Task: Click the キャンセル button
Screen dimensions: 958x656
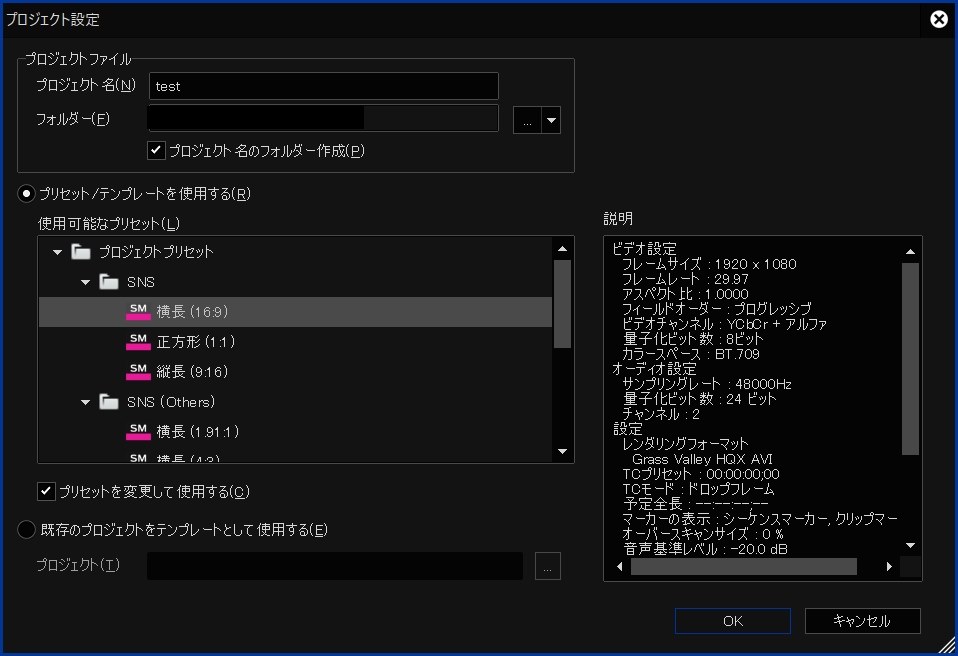Action: coord(862,621)
